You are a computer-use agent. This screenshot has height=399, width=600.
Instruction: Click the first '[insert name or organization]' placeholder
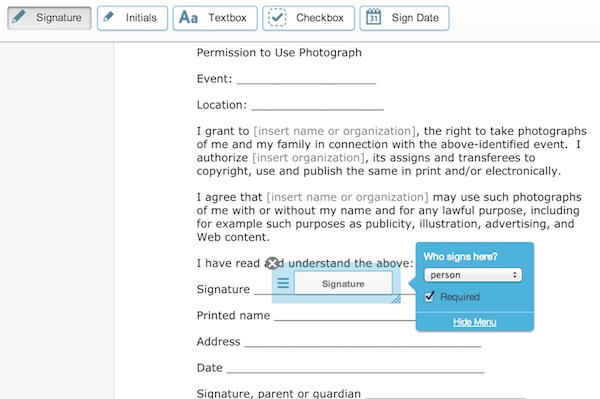(x=334, y=131)
